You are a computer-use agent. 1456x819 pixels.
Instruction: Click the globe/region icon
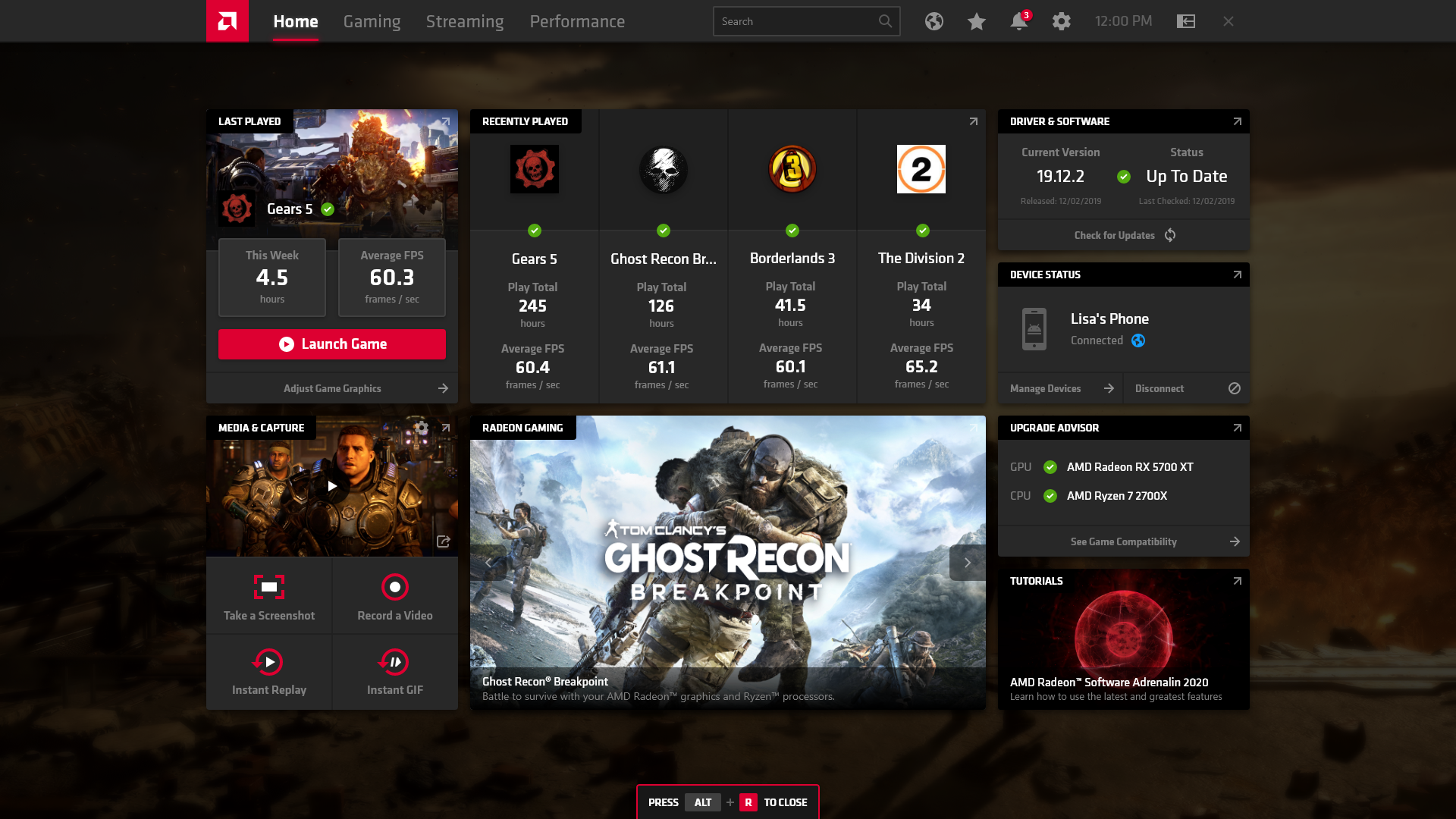[x=934, y=21]
